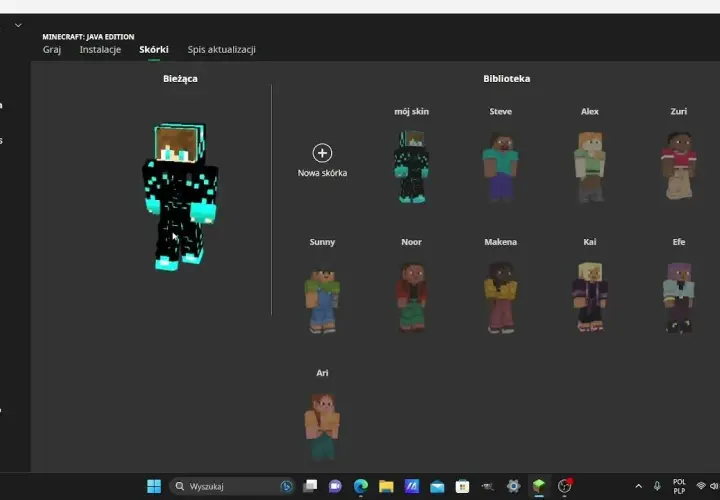Click the Nowa skórka plus icon
Screen dimensions: 720x500
tap(322, 153)
